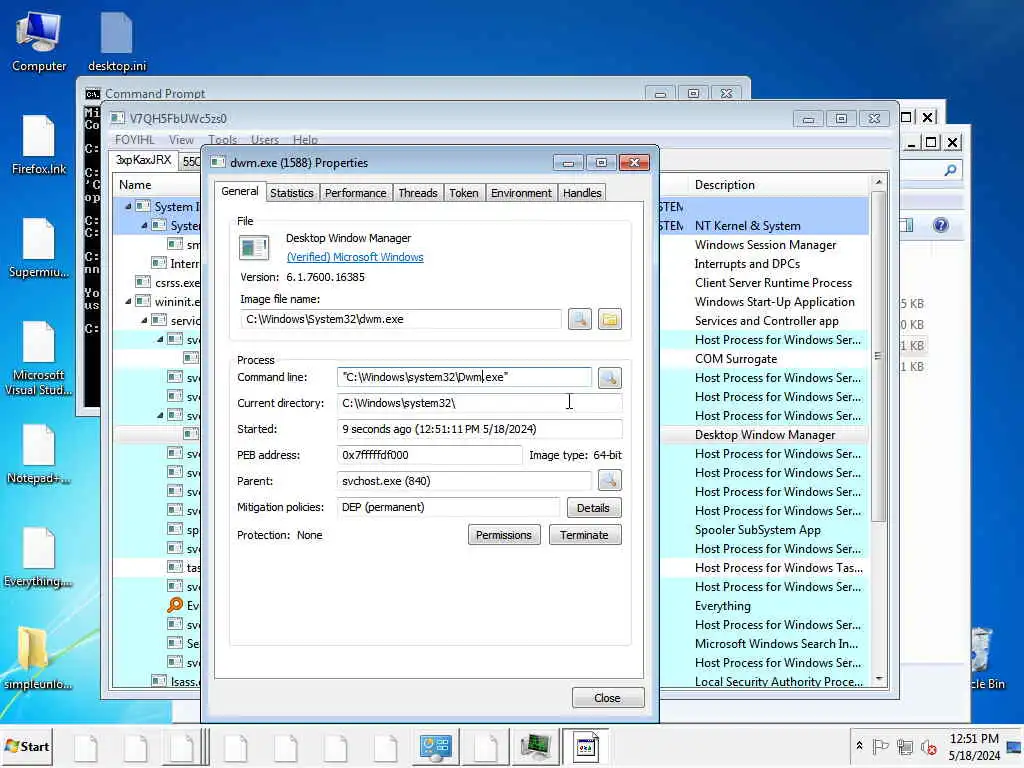Select the Microsoft Windows Search In... row
Screen dimensions: 1024x768
tap(776, 644)
